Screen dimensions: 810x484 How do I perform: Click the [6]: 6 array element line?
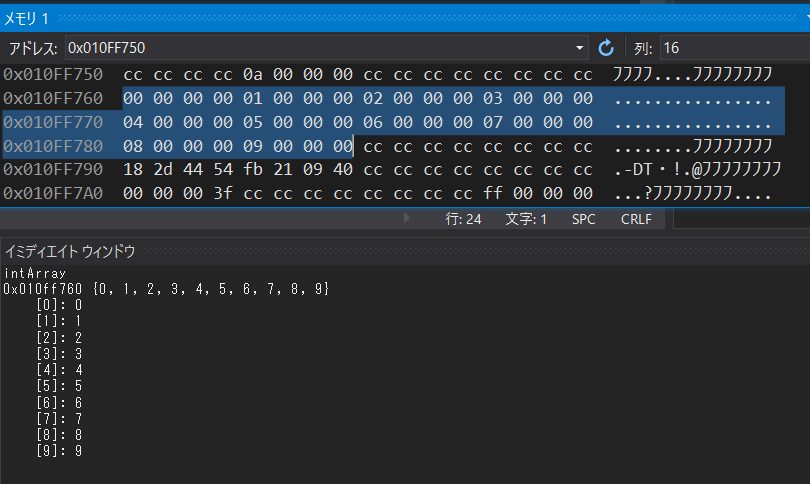[59, 402]
